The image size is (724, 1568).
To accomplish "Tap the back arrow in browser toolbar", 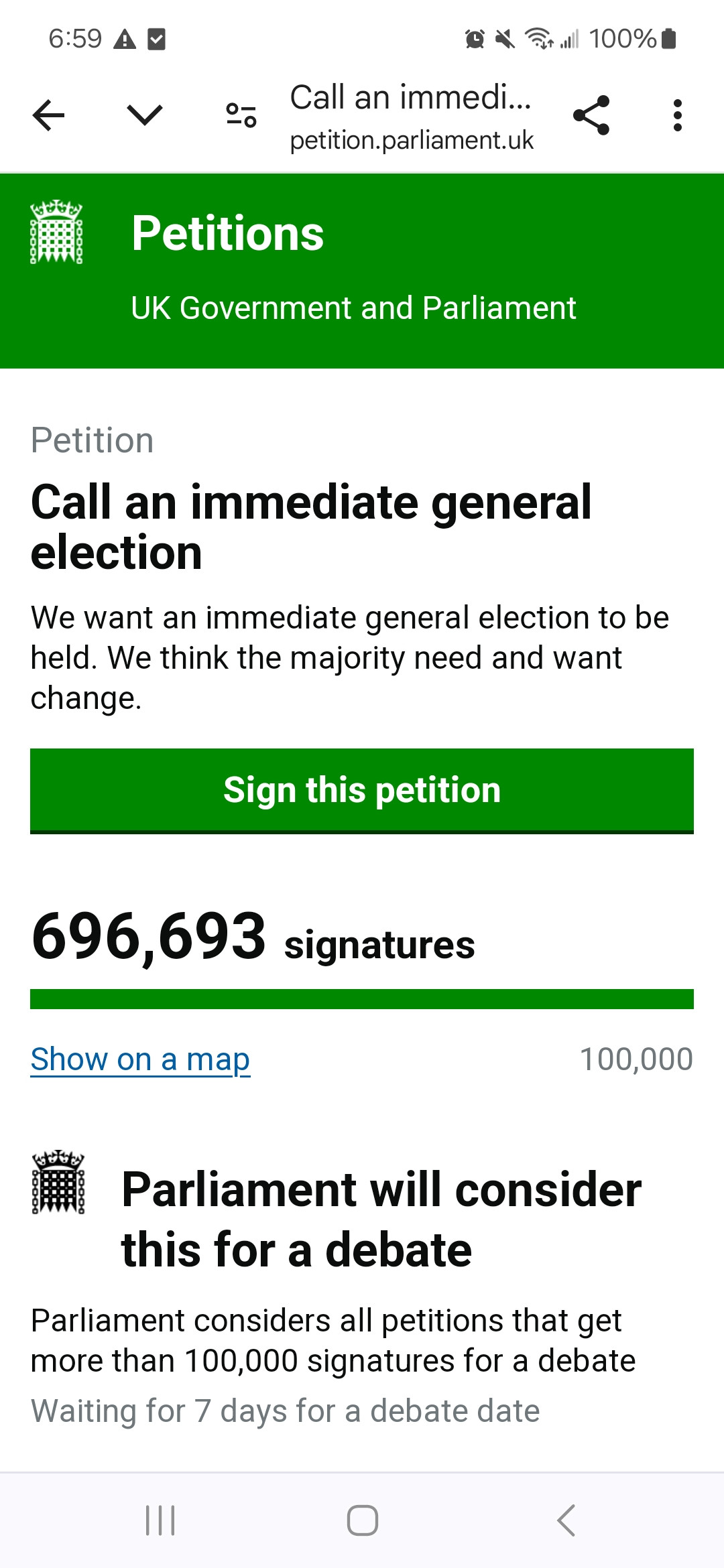I will 48,115.
